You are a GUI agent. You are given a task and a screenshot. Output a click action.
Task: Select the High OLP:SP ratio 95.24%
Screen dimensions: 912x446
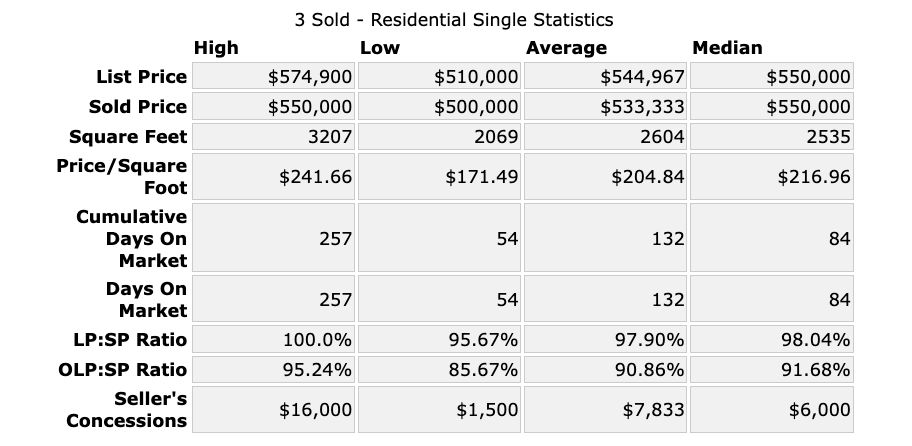pyautogui.click(x=317, y=369)
